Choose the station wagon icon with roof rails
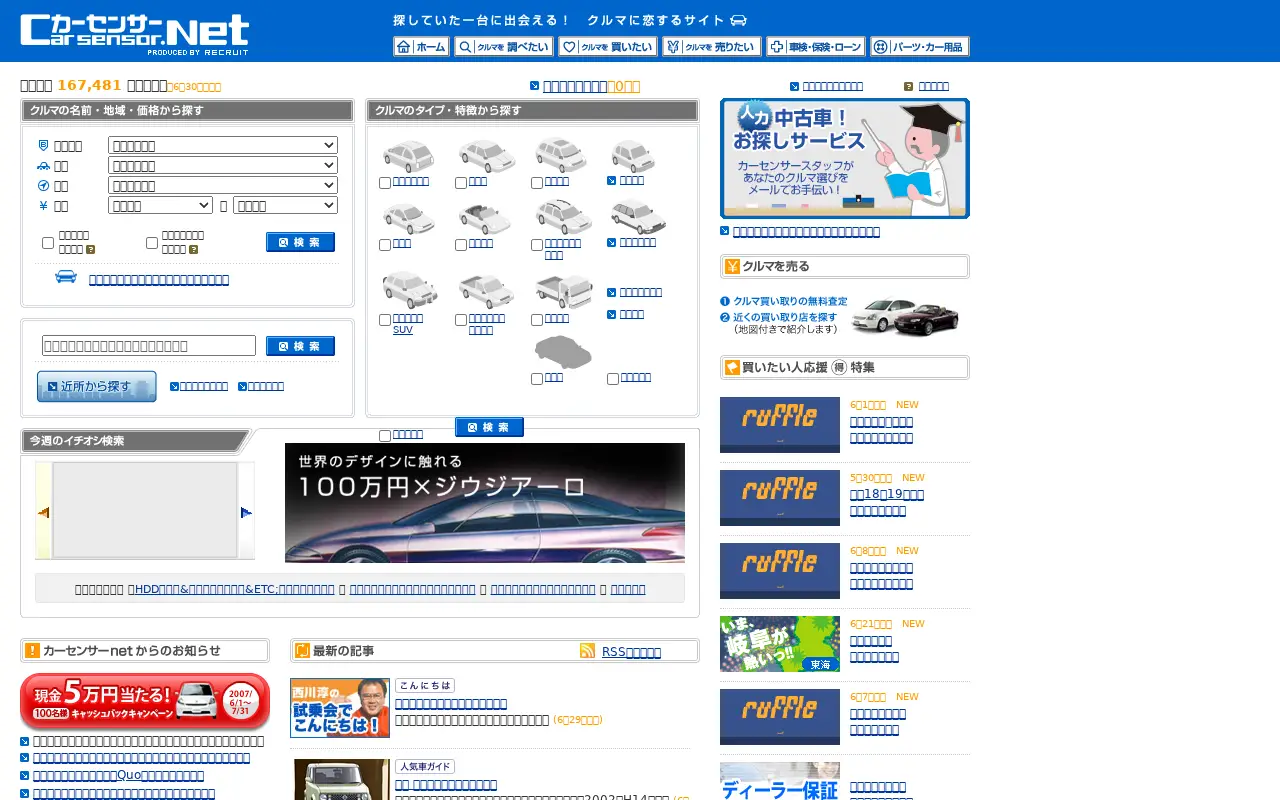1280x800 pixels. (563, 216)
